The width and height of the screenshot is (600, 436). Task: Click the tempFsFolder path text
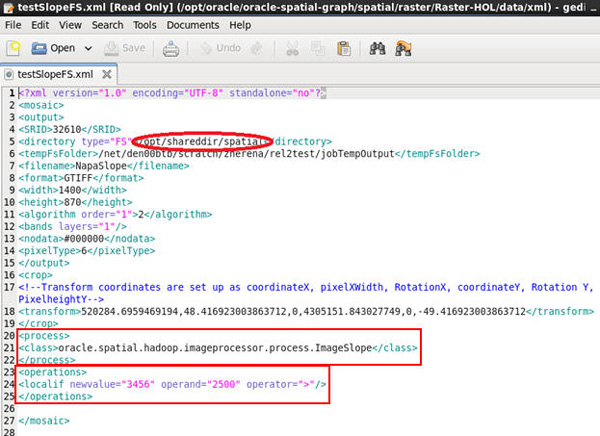click(246, 154)
